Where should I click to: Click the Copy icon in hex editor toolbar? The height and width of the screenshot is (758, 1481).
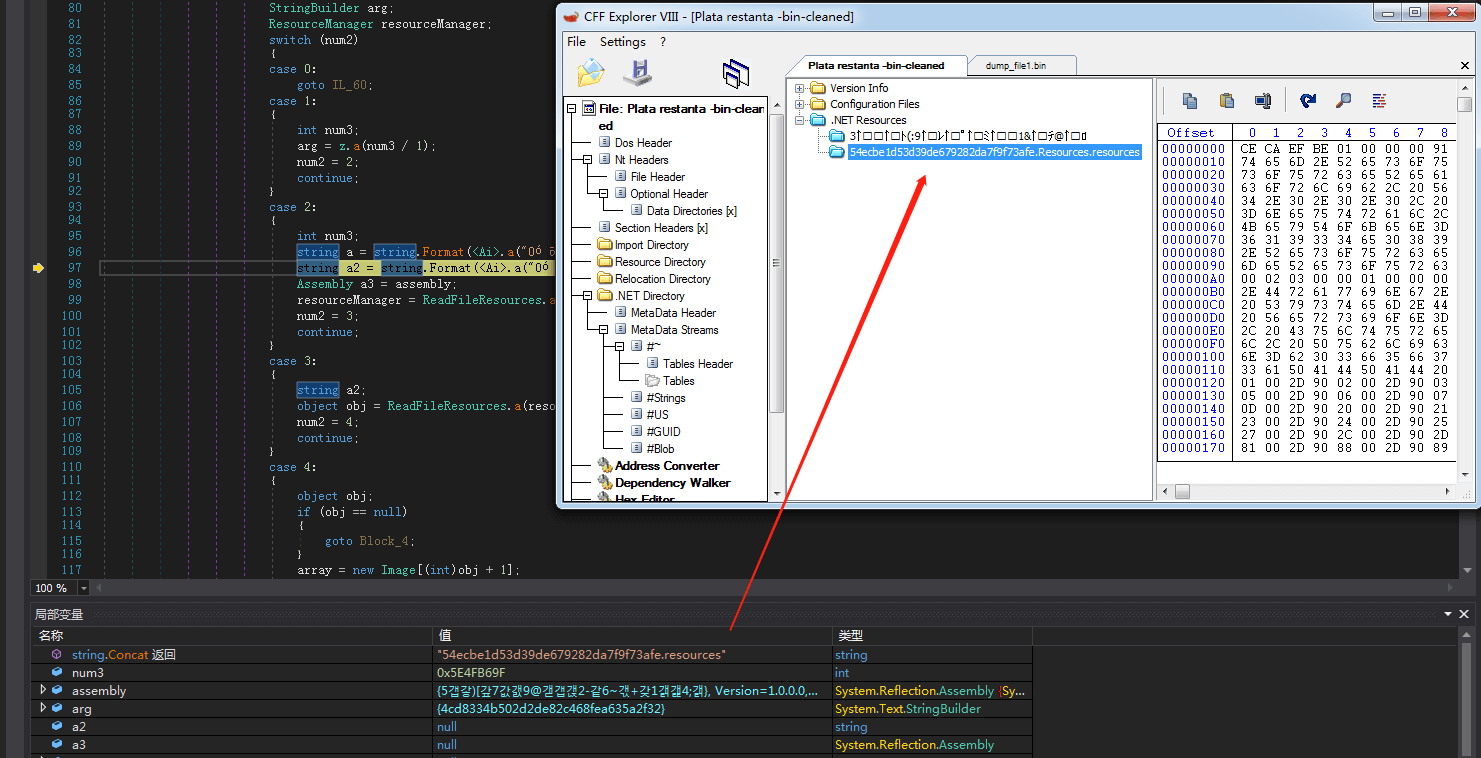1190,100
